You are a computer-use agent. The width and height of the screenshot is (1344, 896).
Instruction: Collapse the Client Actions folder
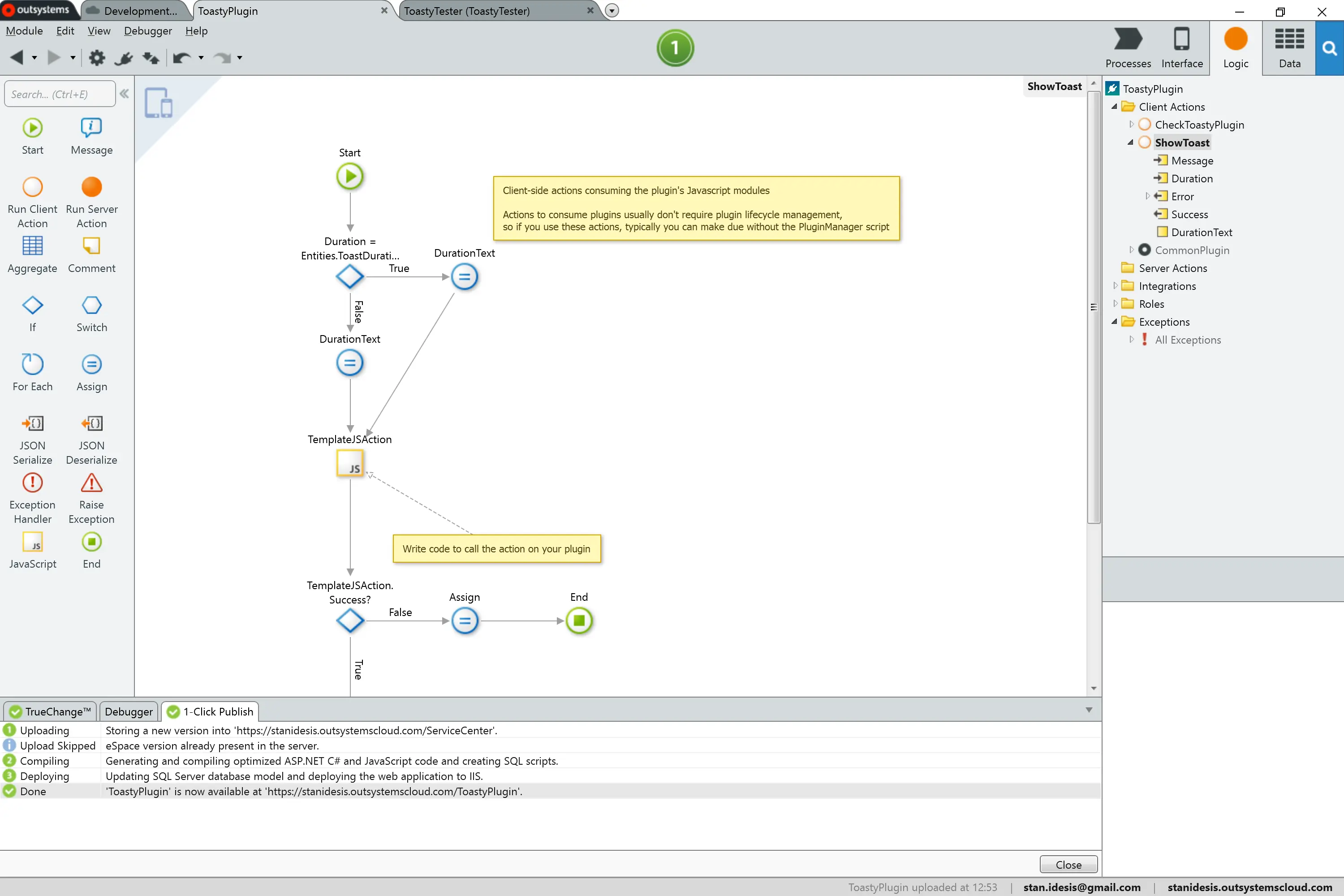[1114, 107]
